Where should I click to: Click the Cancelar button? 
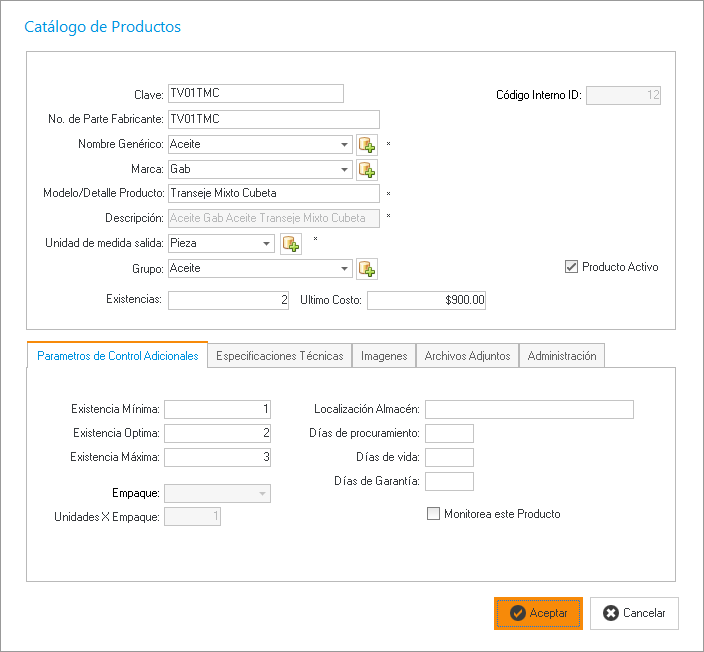[635, 613]
